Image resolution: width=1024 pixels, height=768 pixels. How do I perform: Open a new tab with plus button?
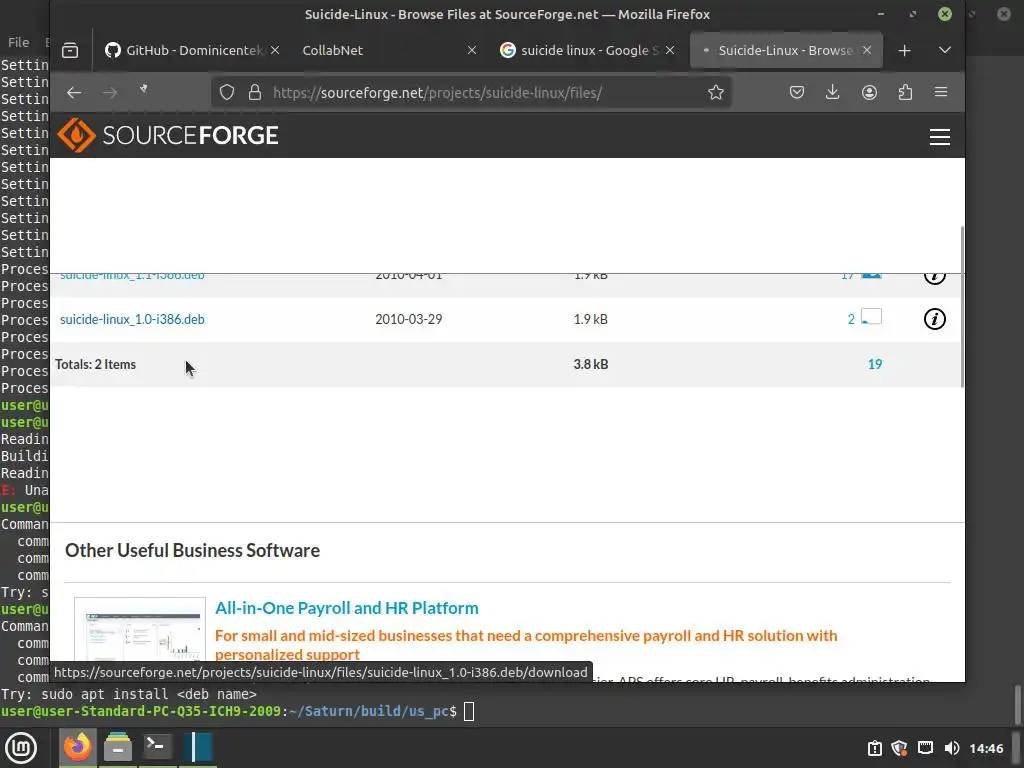904,50
